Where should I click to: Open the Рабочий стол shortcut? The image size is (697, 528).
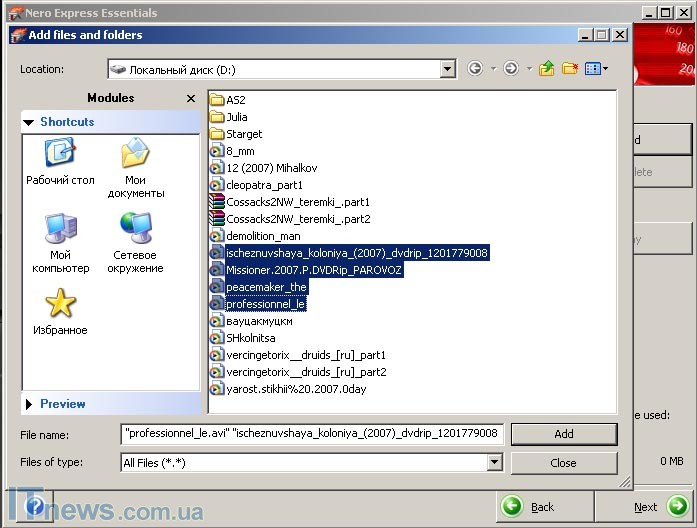click(60, 162)
